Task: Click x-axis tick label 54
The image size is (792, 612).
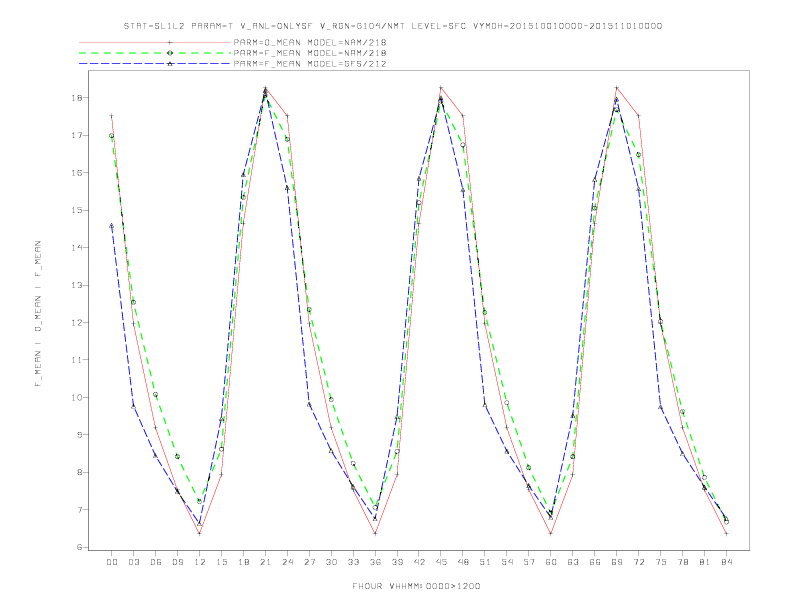Action: pyautogui.click(x=507, y=562)
